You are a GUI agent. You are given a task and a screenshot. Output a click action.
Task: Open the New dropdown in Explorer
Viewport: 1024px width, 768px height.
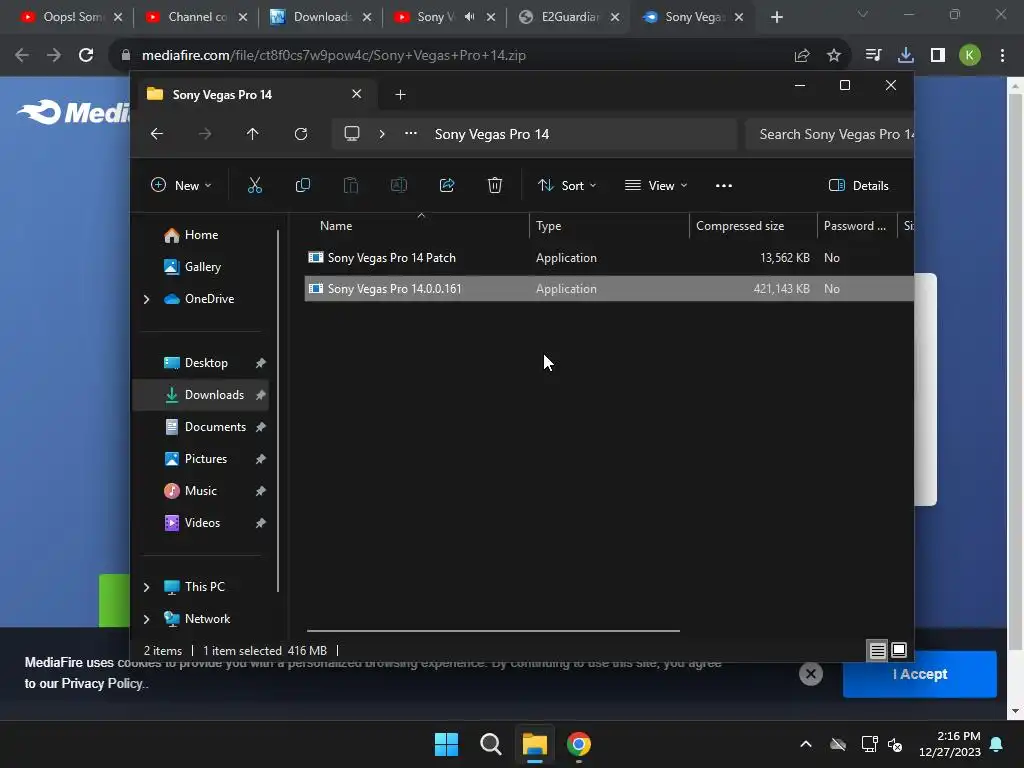[181, 185]
